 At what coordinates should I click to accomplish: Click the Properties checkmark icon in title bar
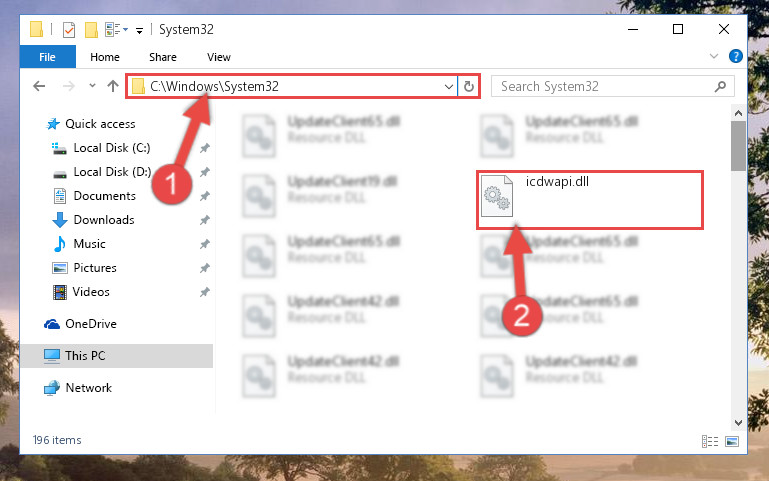(69, 30)
